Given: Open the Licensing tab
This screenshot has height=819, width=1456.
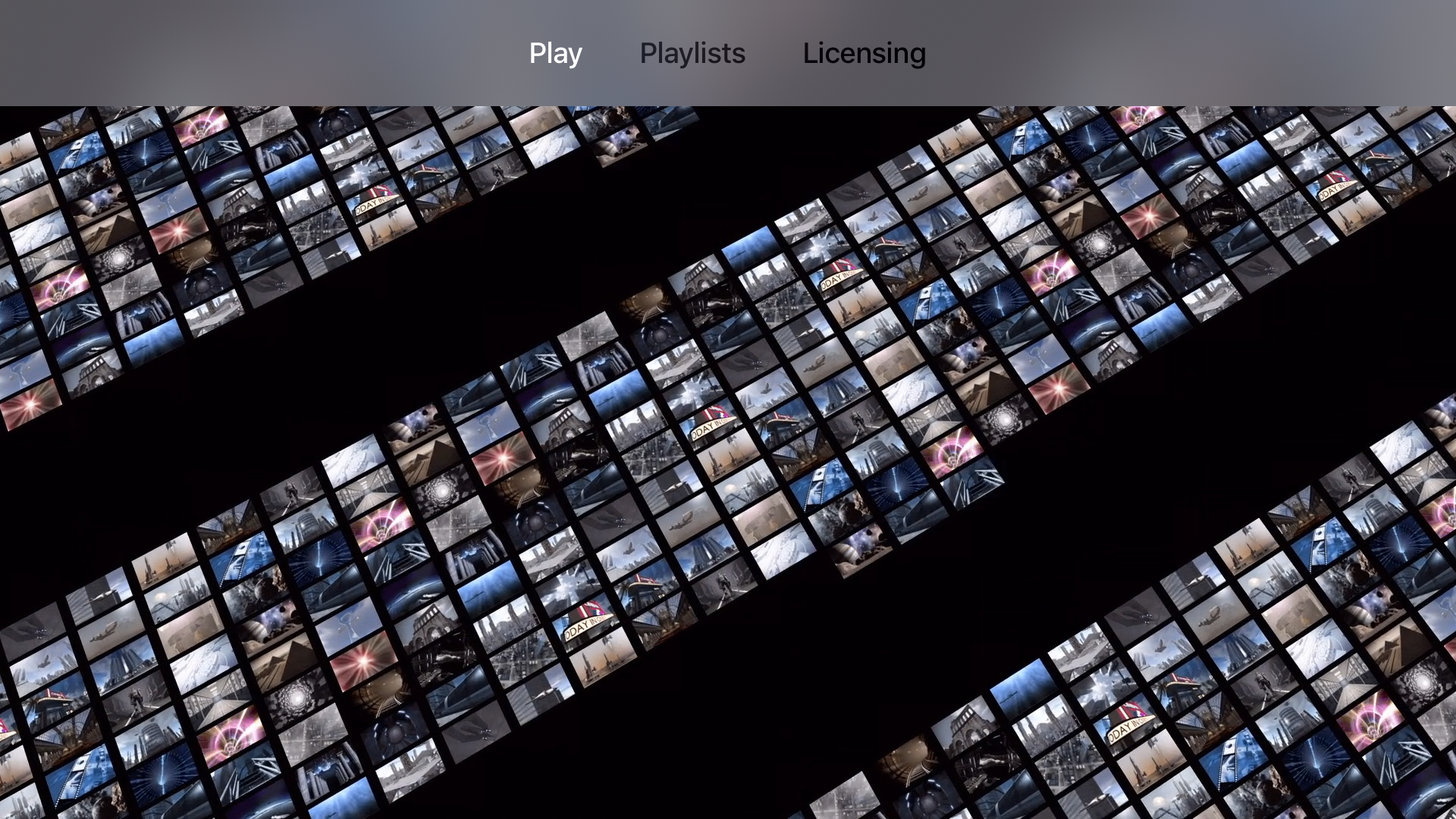Looking at the screenshot, I should (x=864, y=53).
